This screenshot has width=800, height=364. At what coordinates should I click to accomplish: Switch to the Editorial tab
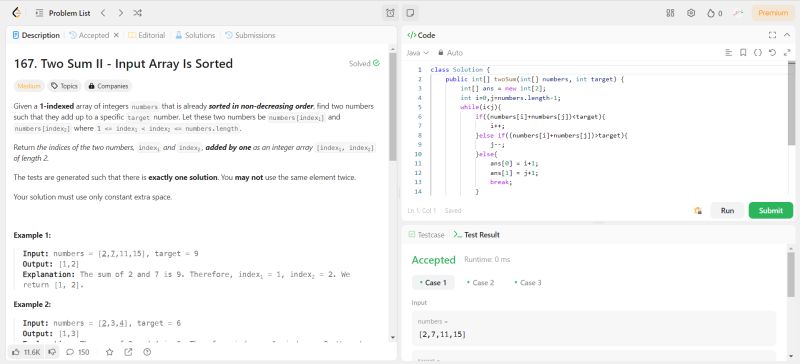pyautogui.click(x=147, y=35)
